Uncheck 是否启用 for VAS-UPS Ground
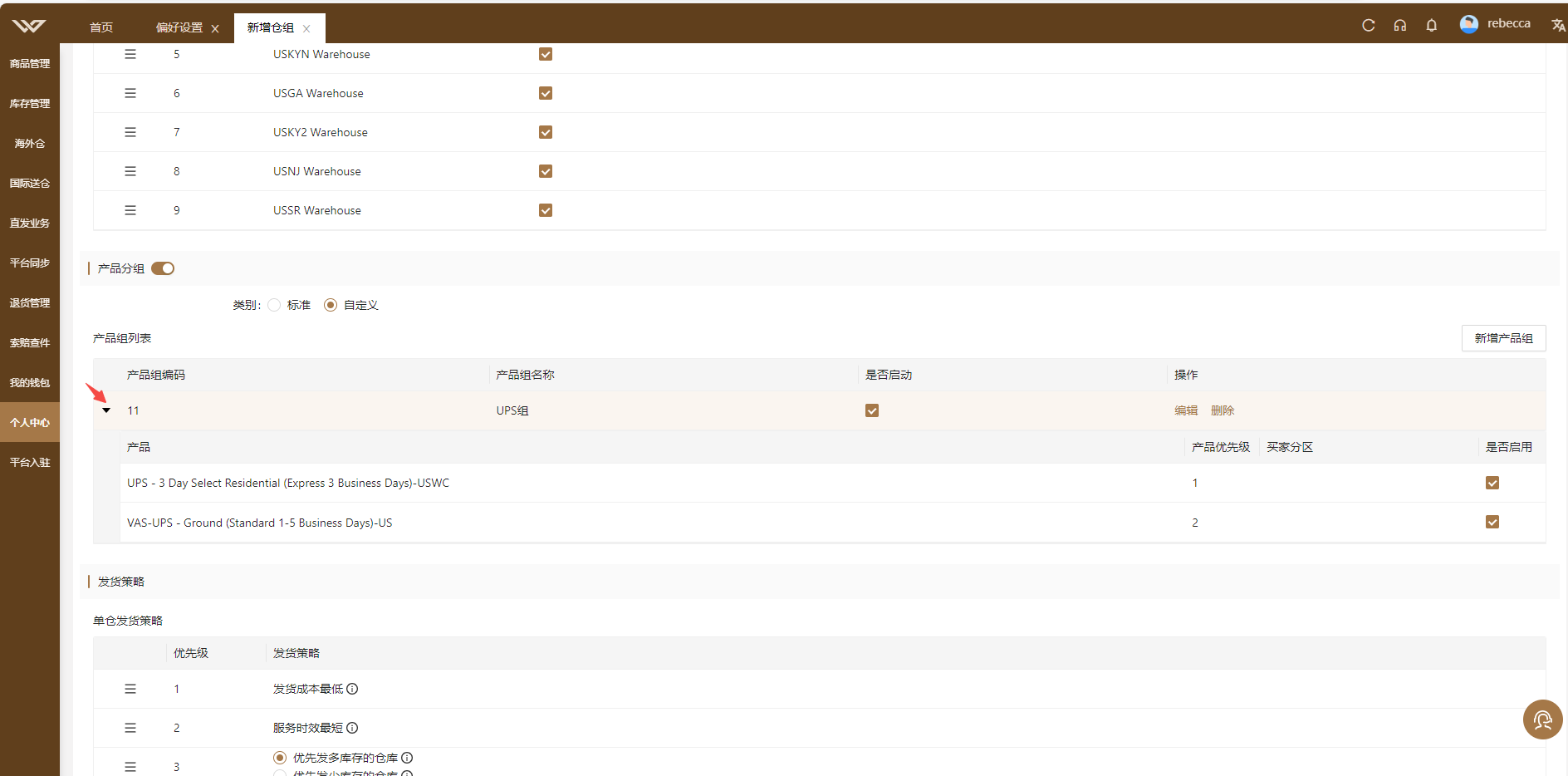The width and height of the screenshot is (1568, 776). 1492,522
